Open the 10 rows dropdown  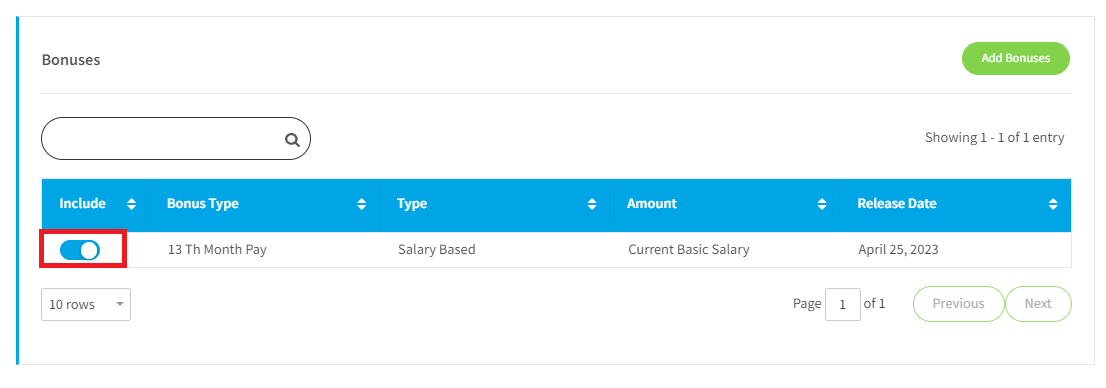(86, 305)
